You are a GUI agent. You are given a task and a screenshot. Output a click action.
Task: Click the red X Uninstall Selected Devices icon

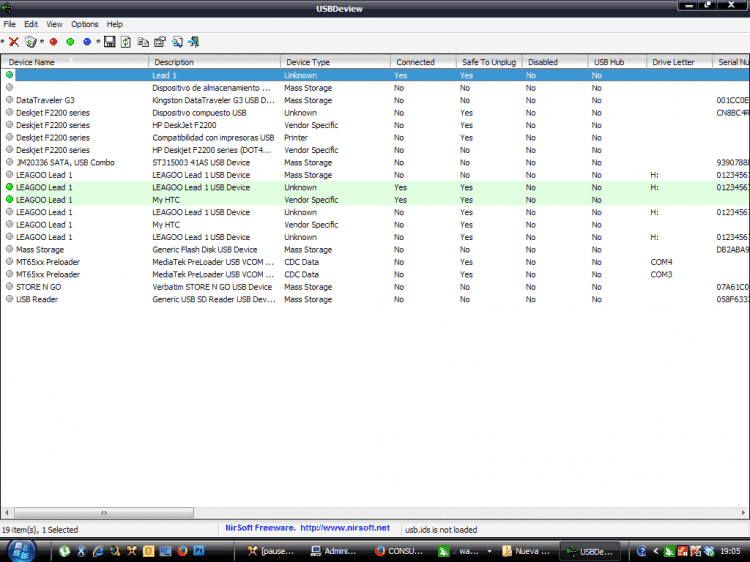click(x=14, y=42)
